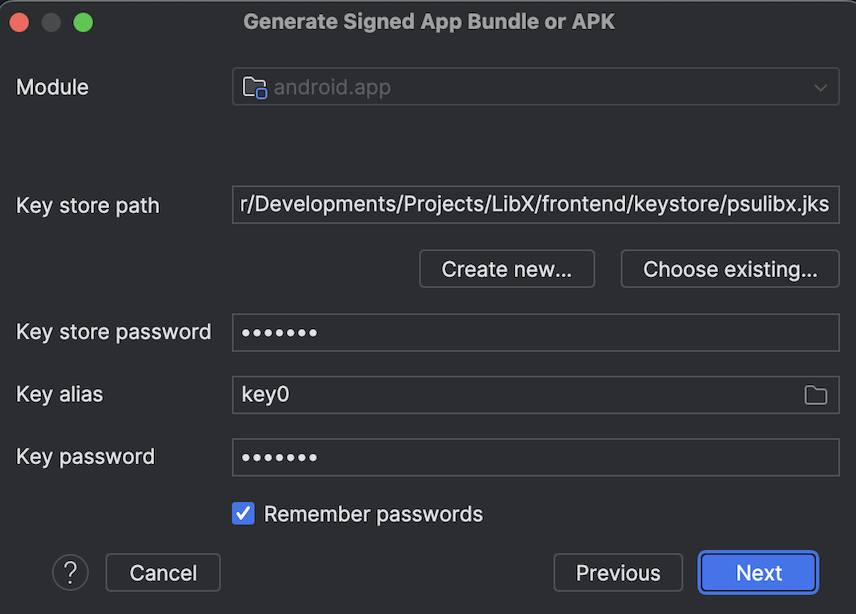Viewport: 856px width, 614px height.
Task: Click the Generate Signed App Bundle title
Action: tap(429, 21)
